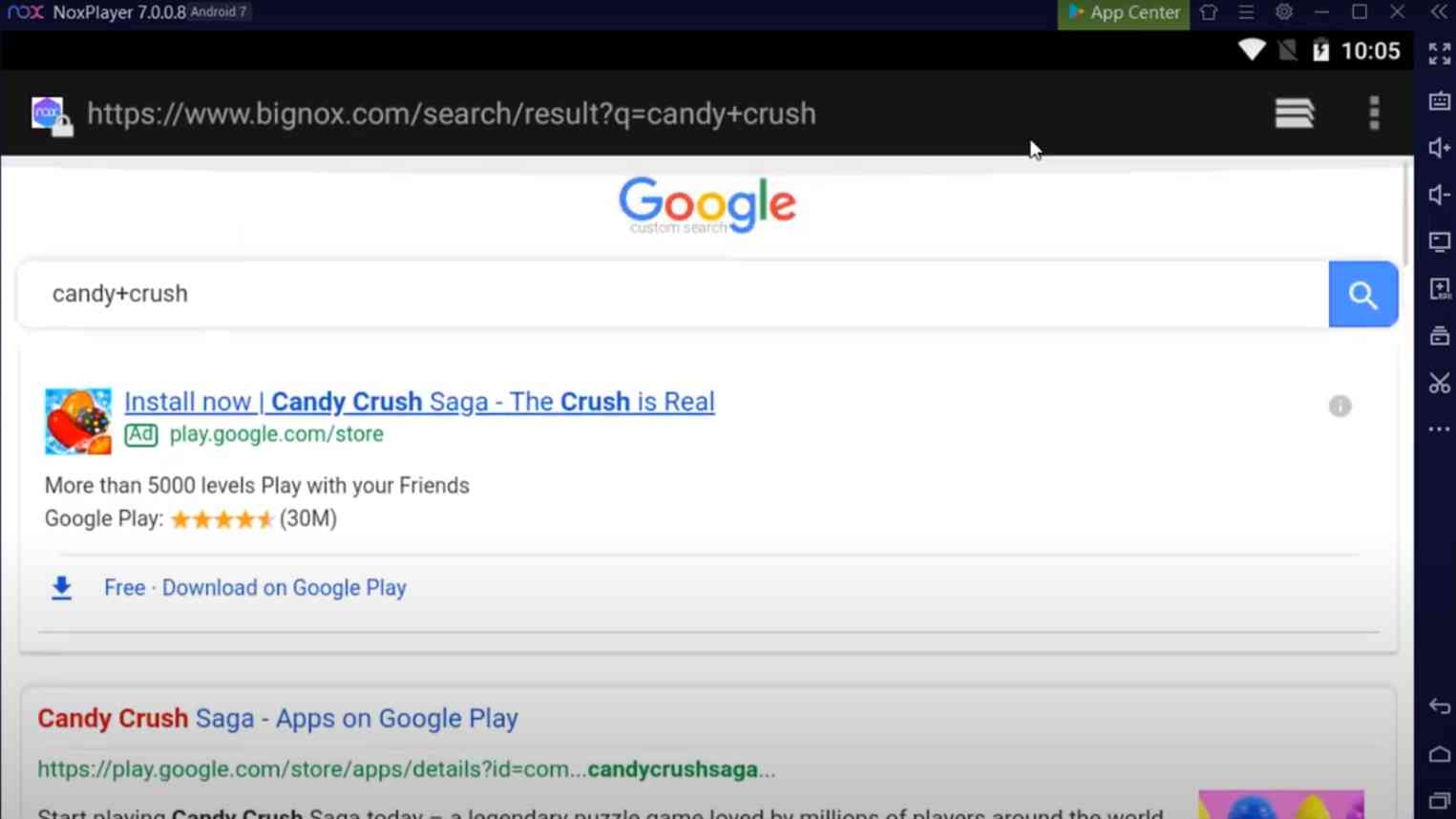Click "Free · Download on Google Play" link
This screenshot has width=1456, height=819.
(x=255, y=588)
